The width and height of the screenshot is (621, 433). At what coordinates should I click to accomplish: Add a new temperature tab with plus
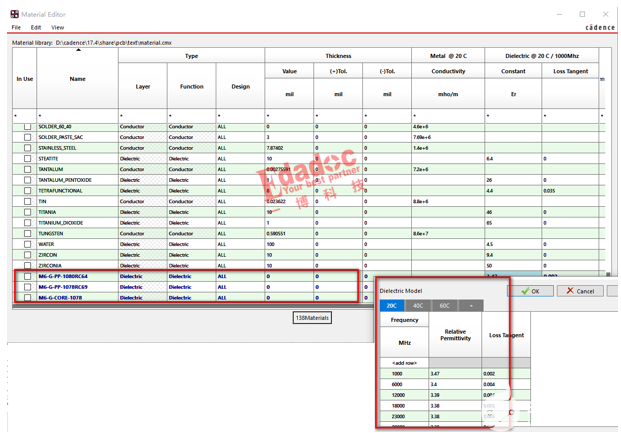point(471,305)
